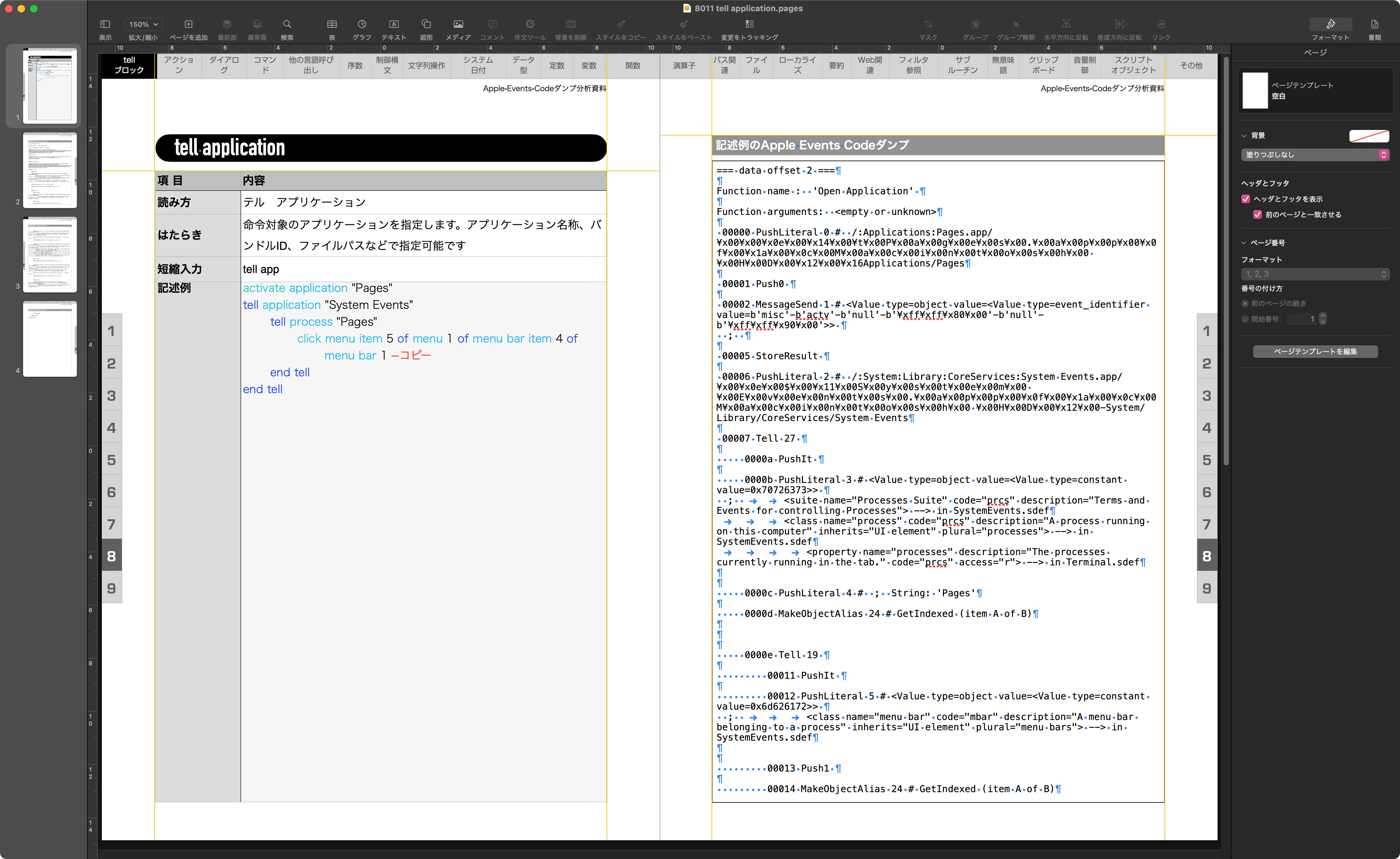The image size is (1400, 859).
Task: Open the 150% zoom dropdown
Action: [143, 24]
